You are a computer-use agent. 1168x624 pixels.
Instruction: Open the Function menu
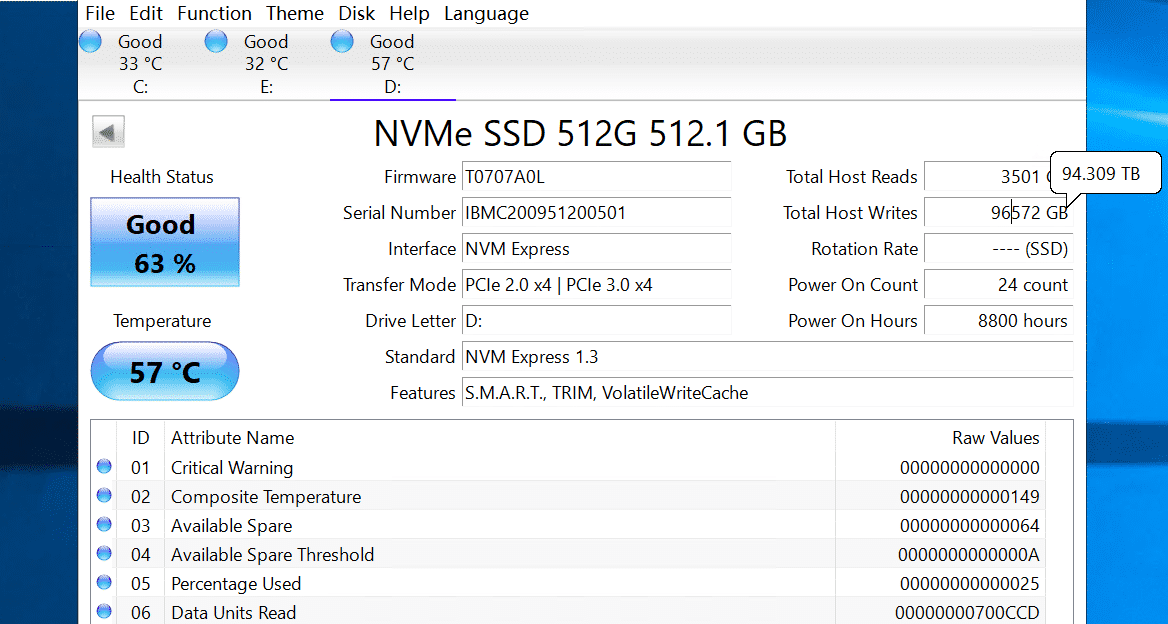[x=214, y=13]
